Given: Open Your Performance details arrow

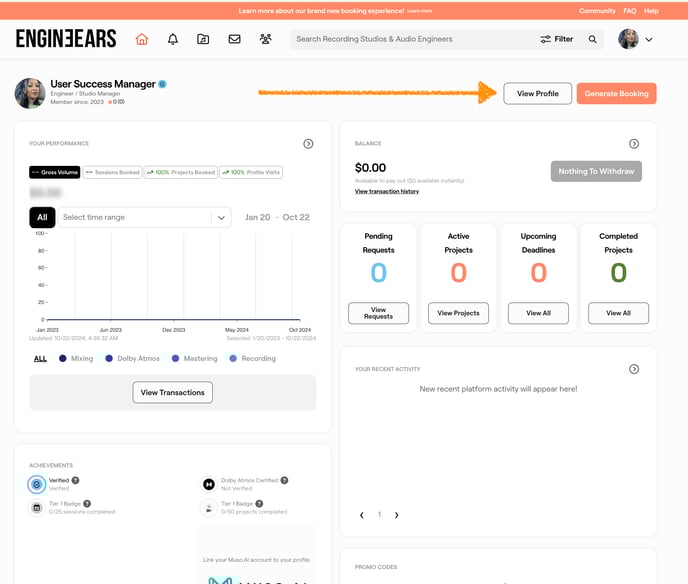Looking at the screenshot, I should [308, 144].
